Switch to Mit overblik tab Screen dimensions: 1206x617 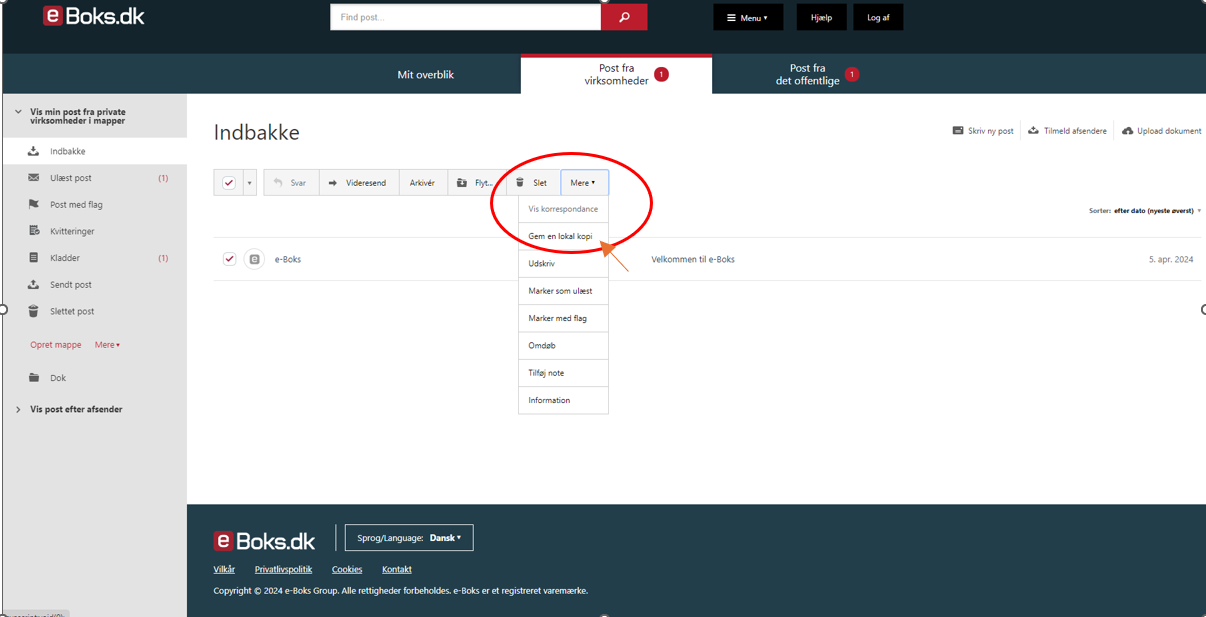[426, 74]
